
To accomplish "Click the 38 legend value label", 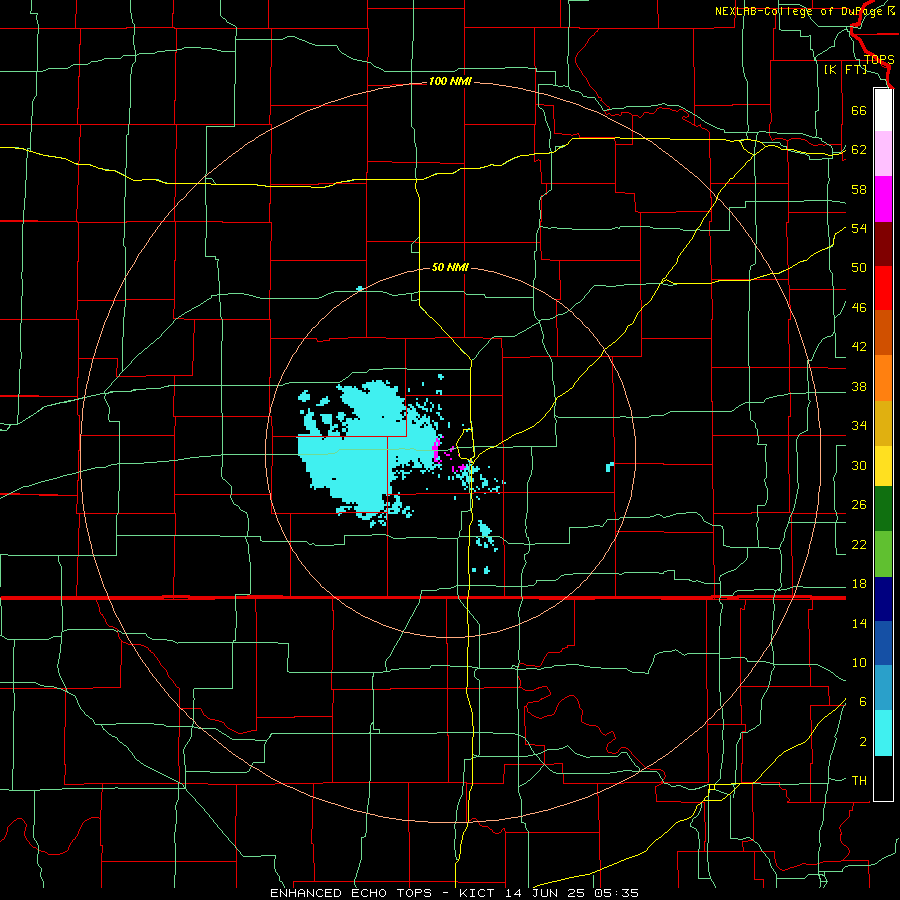I will [x=859, y=386].
